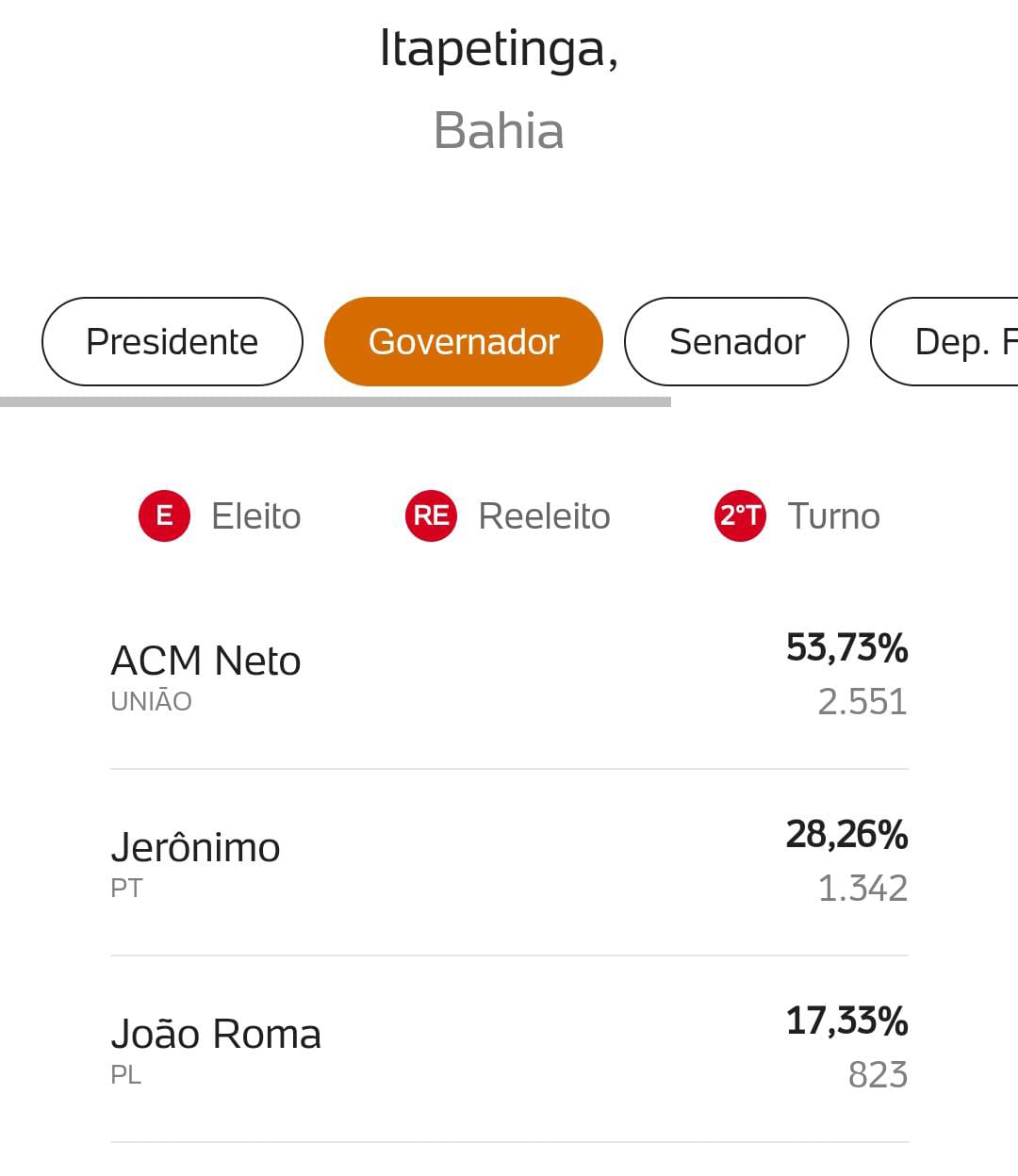
Task: Click the Bahia state label
Action: point(499,130)
